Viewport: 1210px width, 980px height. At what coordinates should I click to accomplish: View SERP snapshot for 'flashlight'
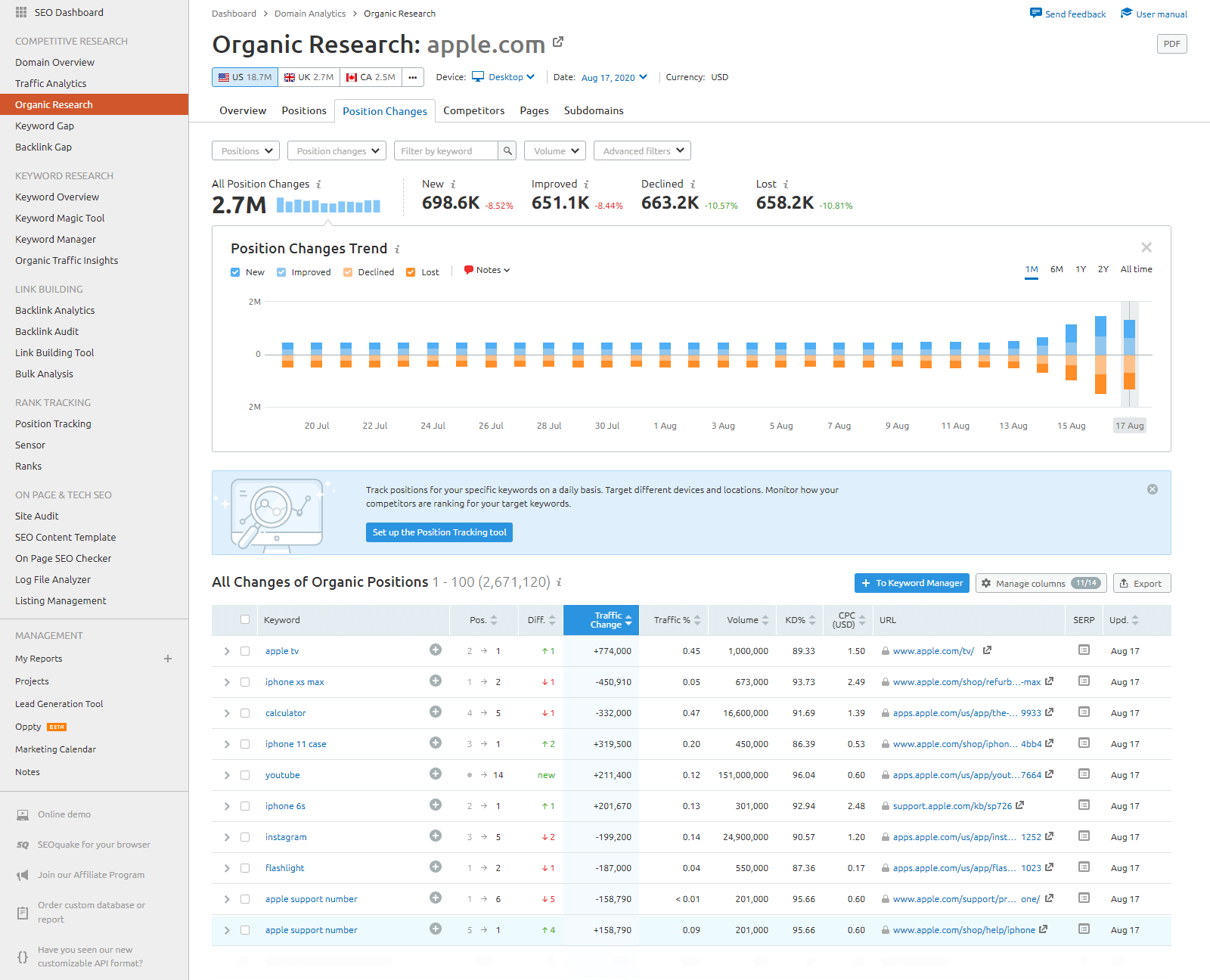1084,867
